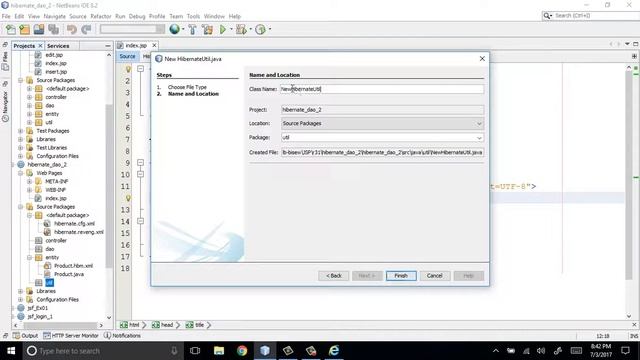This screenshot has height=360, width=640.
Task: Open the Location dropdown Source Packages
Action: pos(382,123)
